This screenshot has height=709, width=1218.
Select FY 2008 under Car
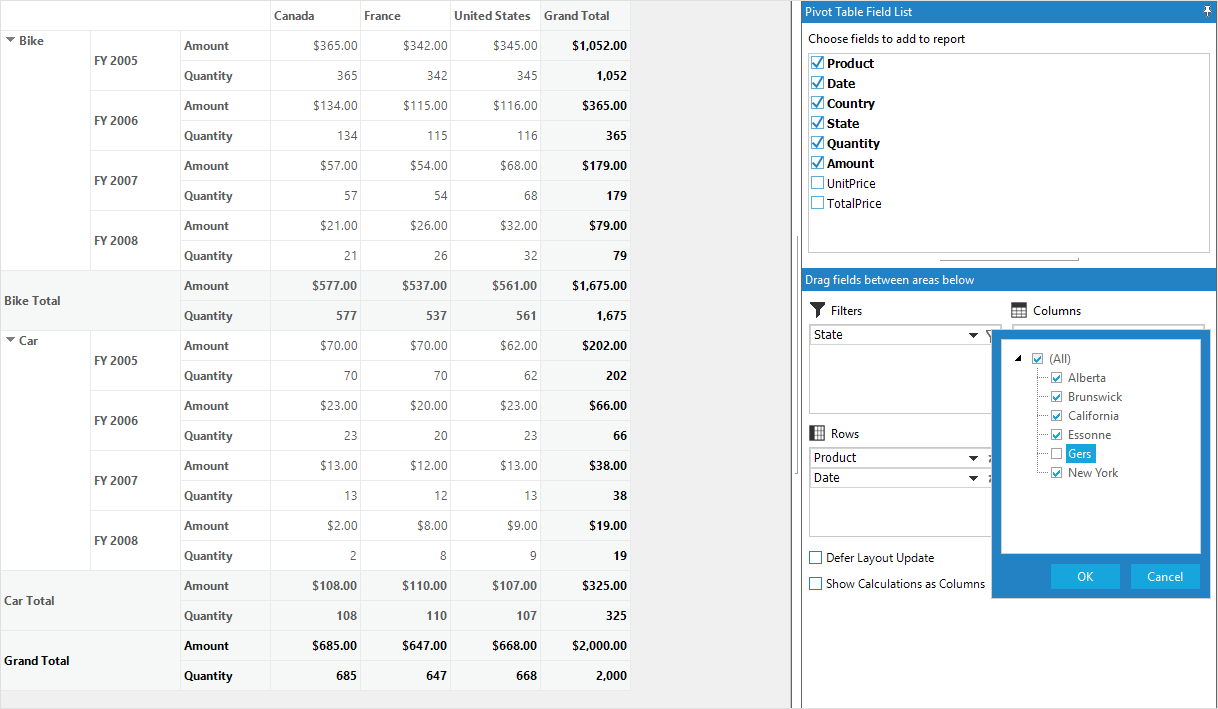click(135, 540)
